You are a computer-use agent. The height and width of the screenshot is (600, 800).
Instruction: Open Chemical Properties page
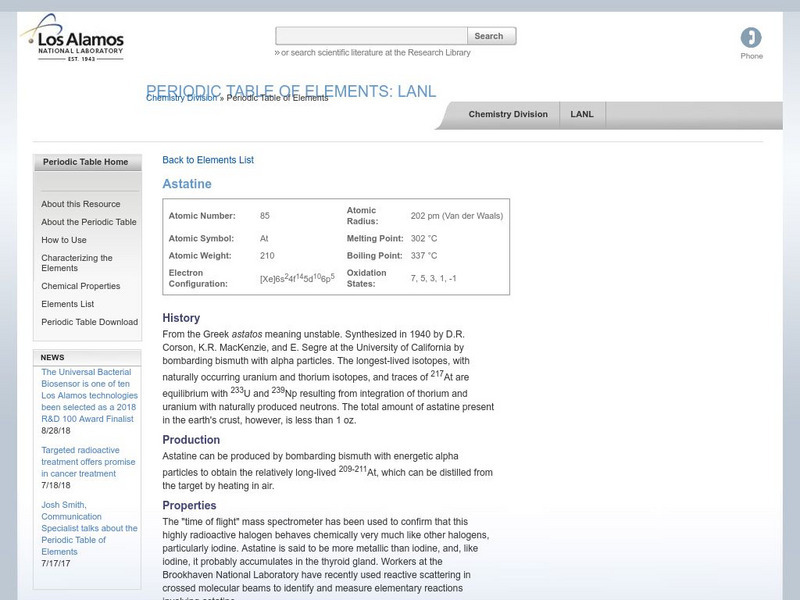[x=81, y=286]
